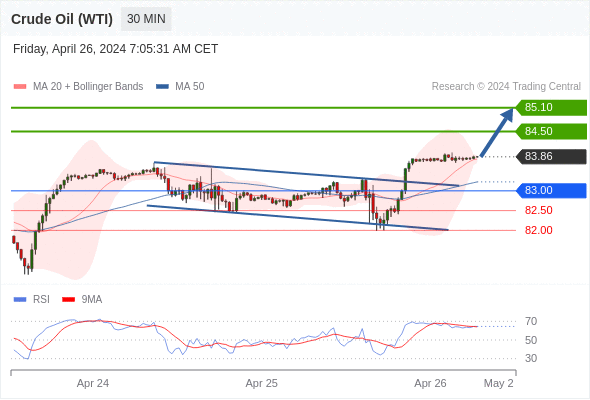
Task: Click the 83.00 blue pivot price tag
Action: tap(551, 190)
